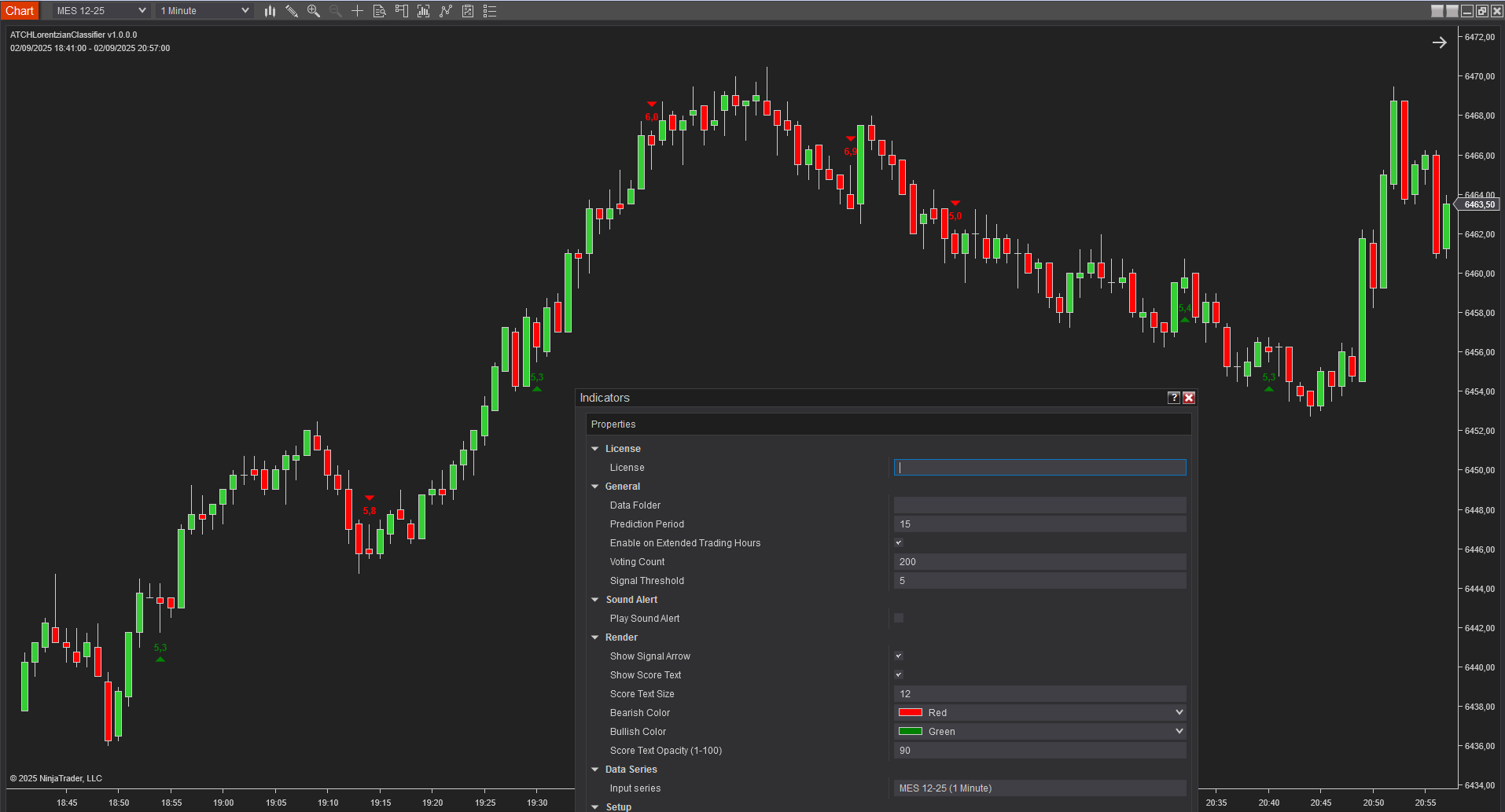Click the Indicators dialog help button

coord(1173,398)
